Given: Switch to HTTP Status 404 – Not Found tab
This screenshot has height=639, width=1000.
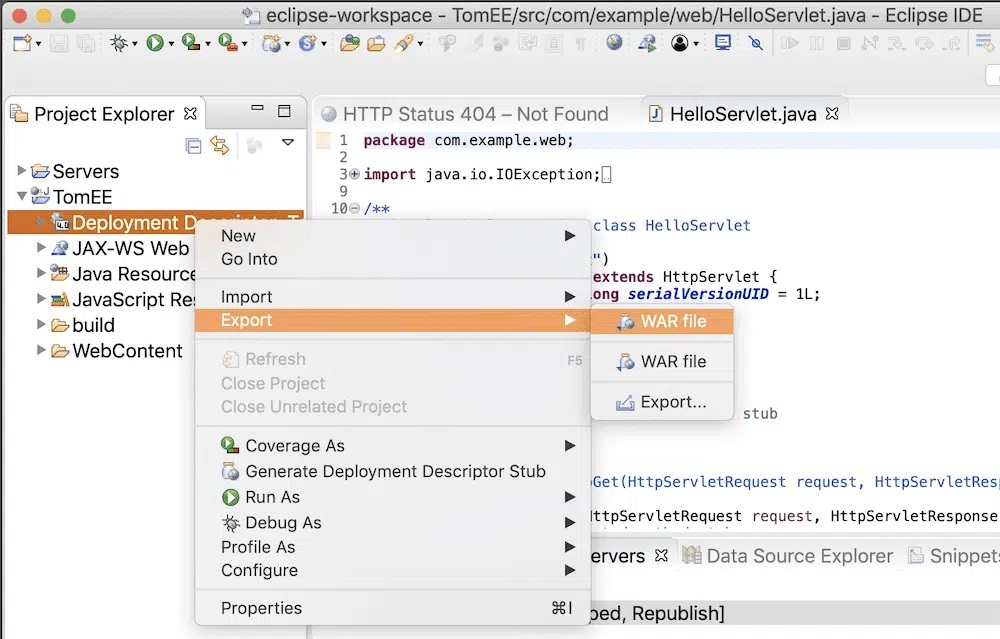Looking at the screenshot, I should (x=475, y=114).
